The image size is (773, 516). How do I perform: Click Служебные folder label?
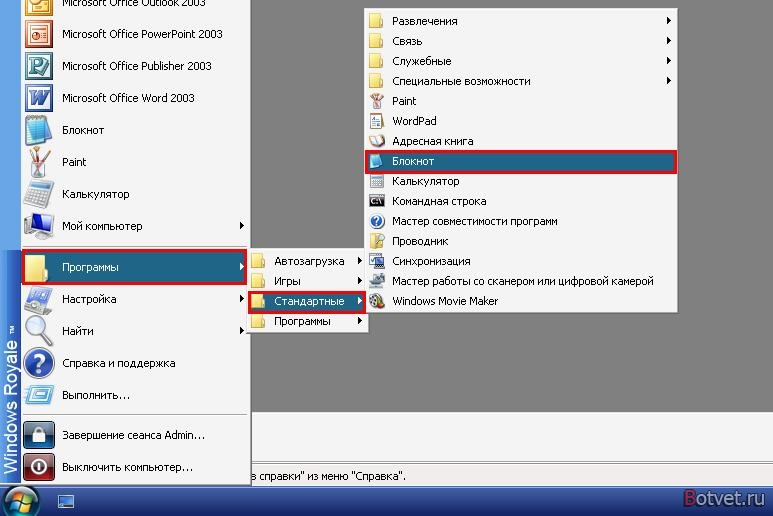[x=422, y=61]
